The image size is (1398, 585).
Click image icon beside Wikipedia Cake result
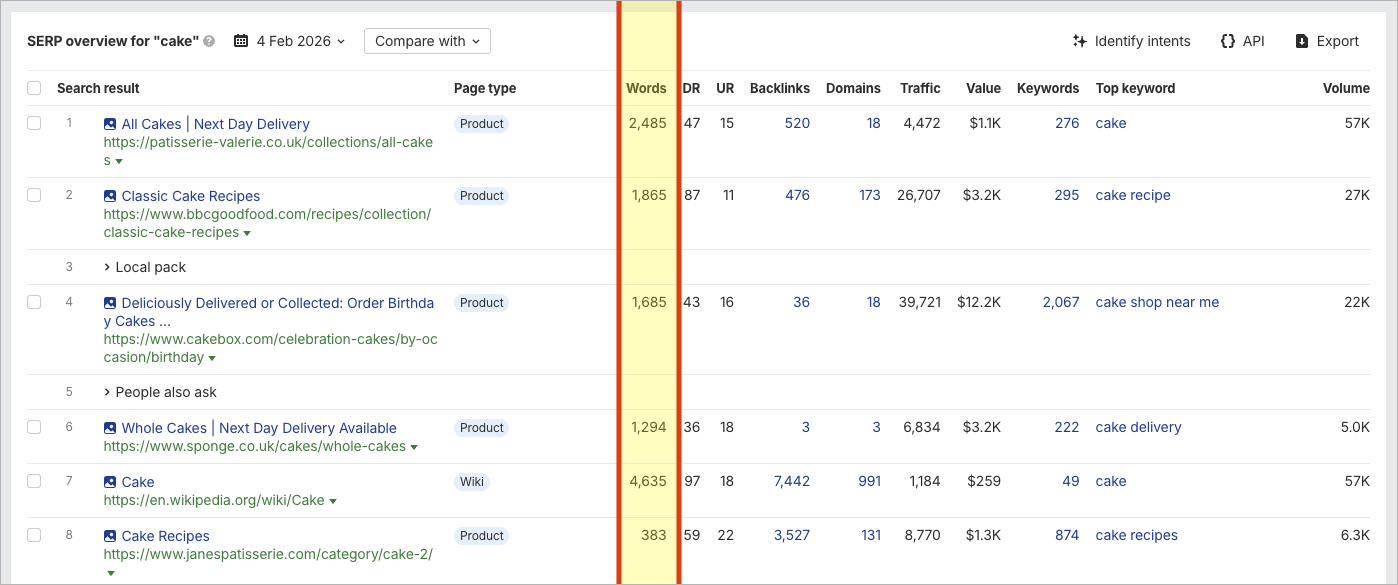coord(110,482)
